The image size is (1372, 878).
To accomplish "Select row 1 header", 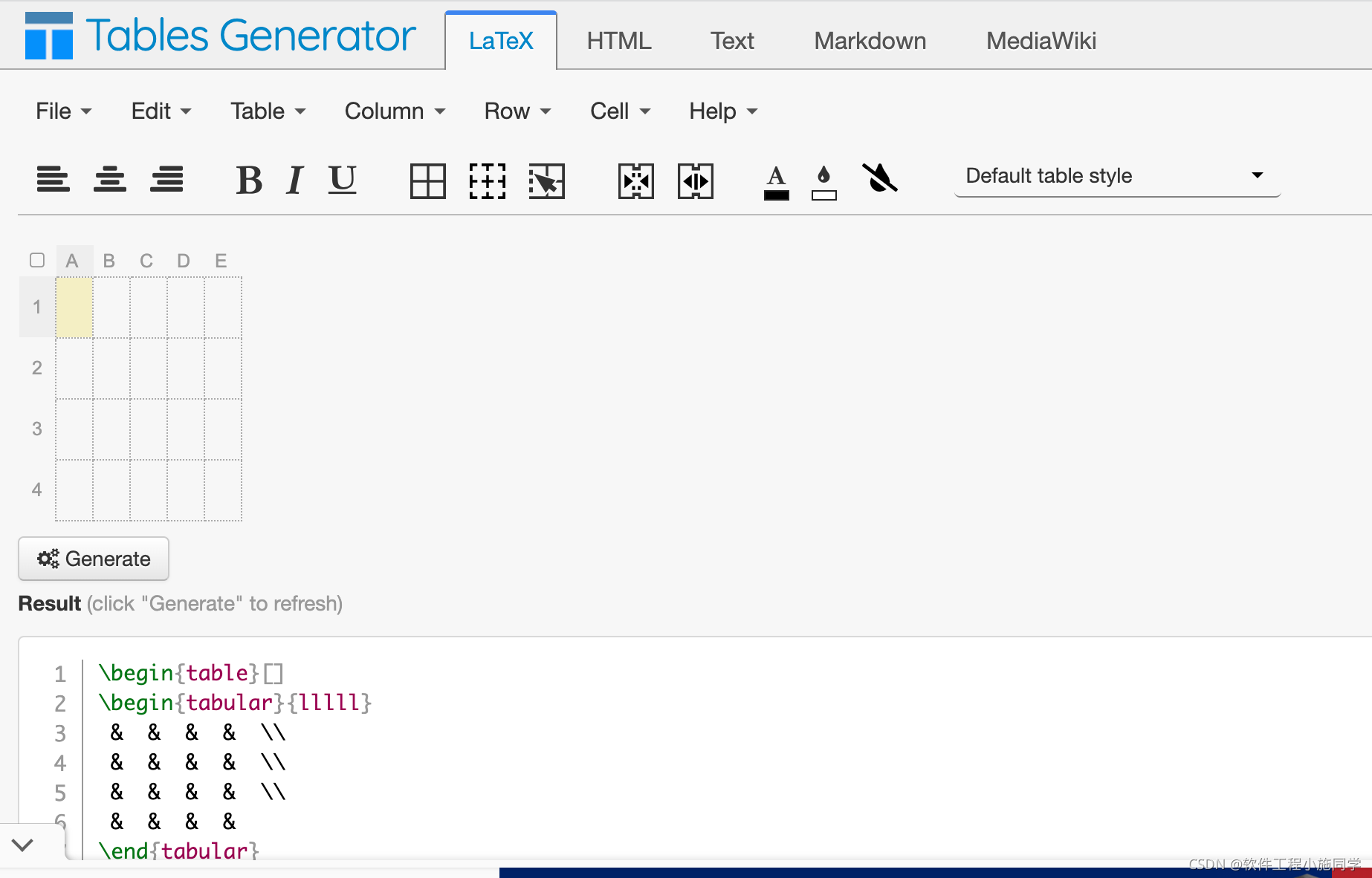I will click(37, 307).
